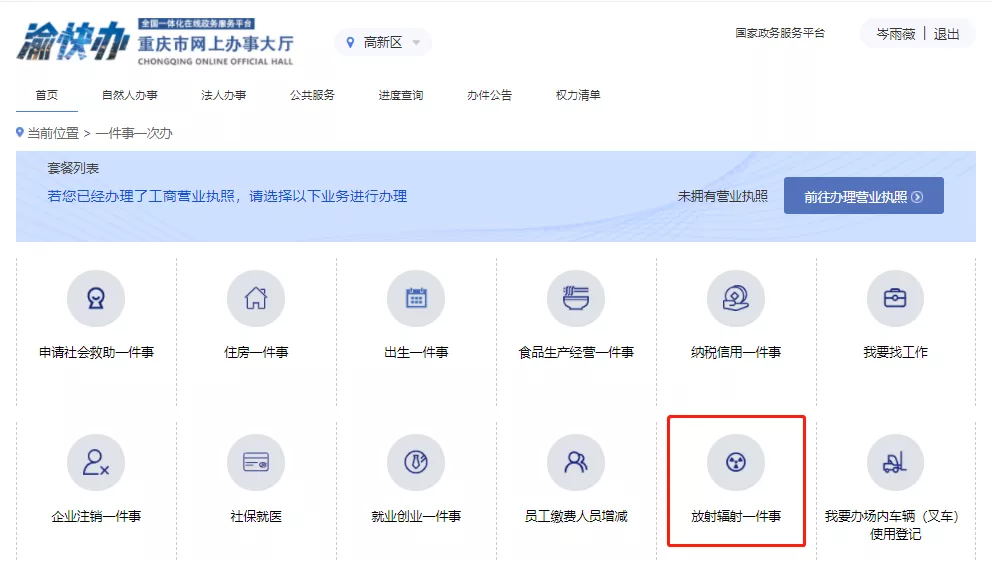
Task: Open the 法人办事 menu tab
Action: (223, 95)
